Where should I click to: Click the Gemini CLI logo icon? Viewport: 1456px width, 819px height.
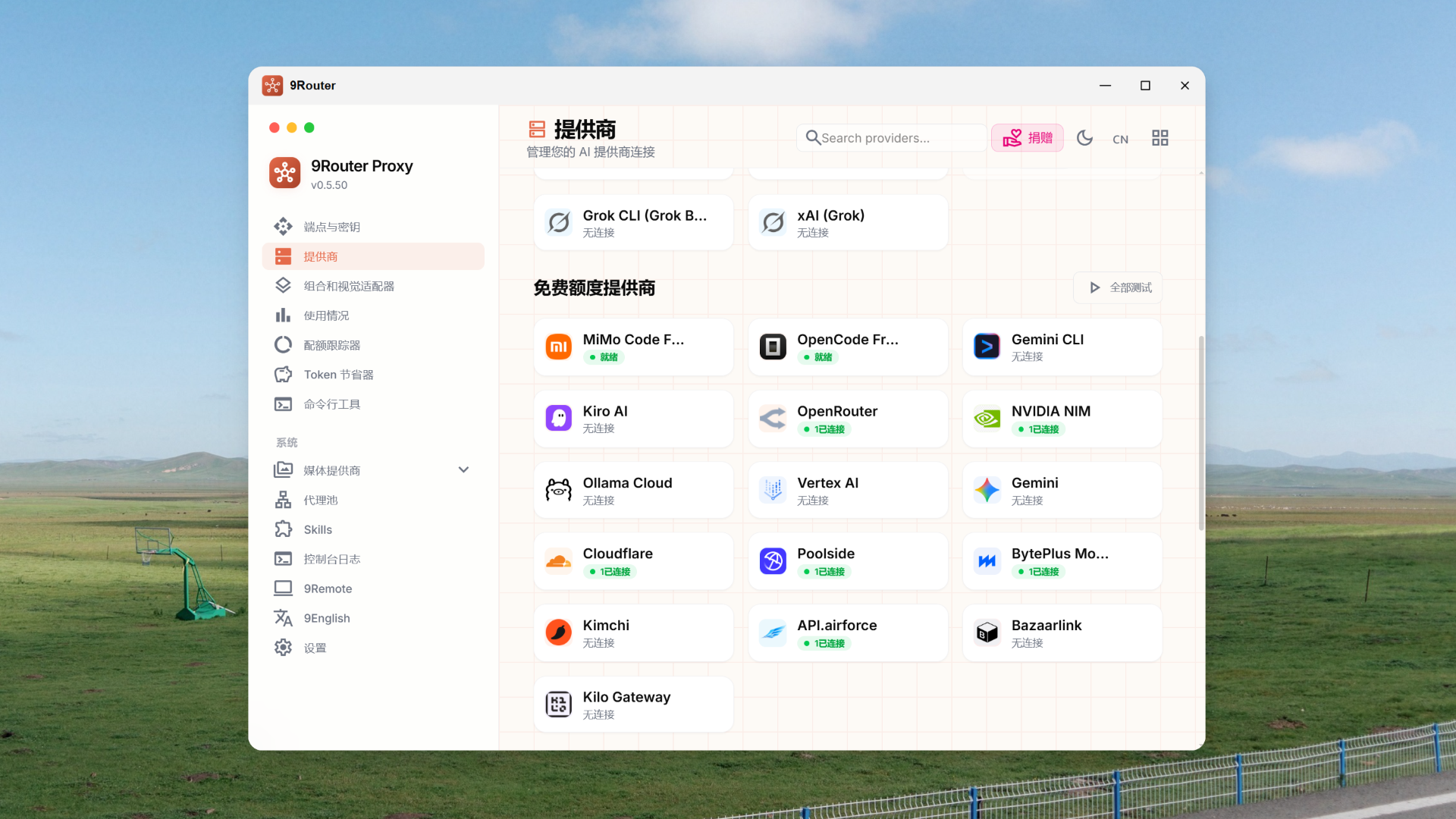tap(987, 347)
